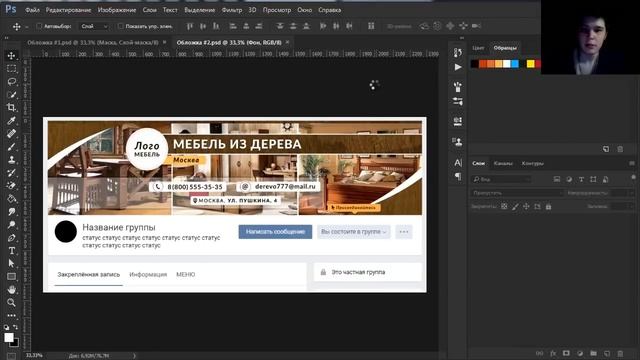Select the Path Selection arrow tool
The image size is (640, 360).
click(x=11, y=264)
